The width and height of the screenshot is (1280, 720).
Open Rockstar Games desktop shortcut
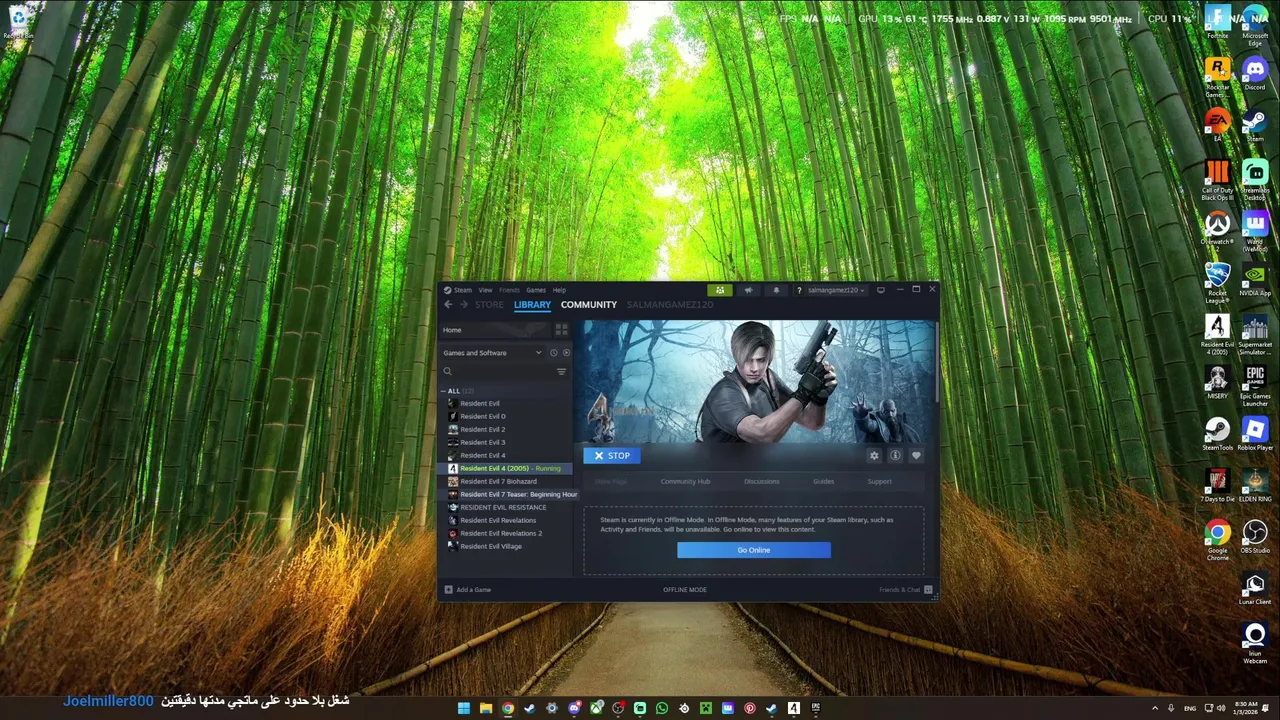click(1217, 77)
